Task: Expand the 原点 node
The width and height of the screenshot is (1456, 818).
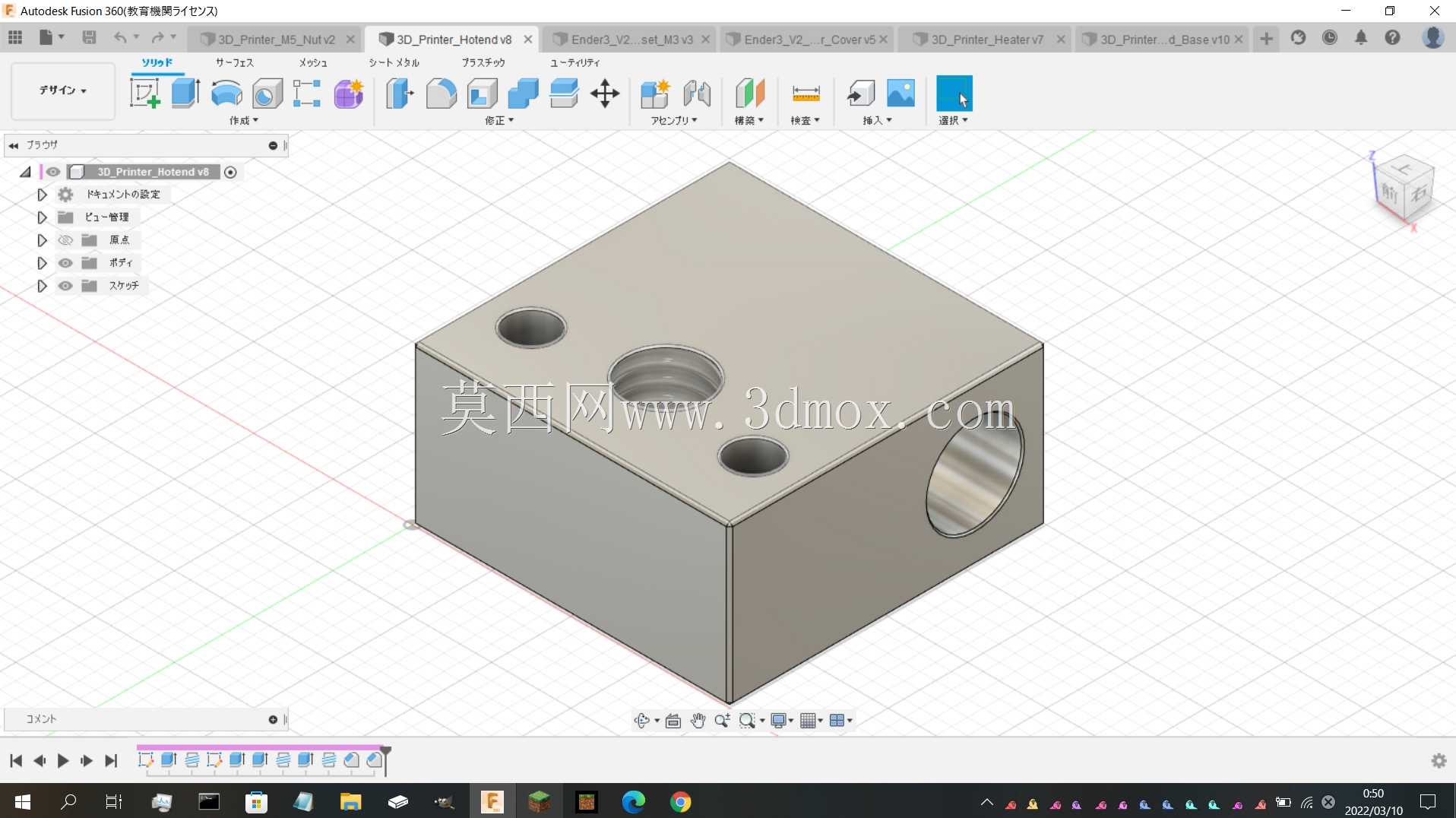Action: [x=42, y=240]
